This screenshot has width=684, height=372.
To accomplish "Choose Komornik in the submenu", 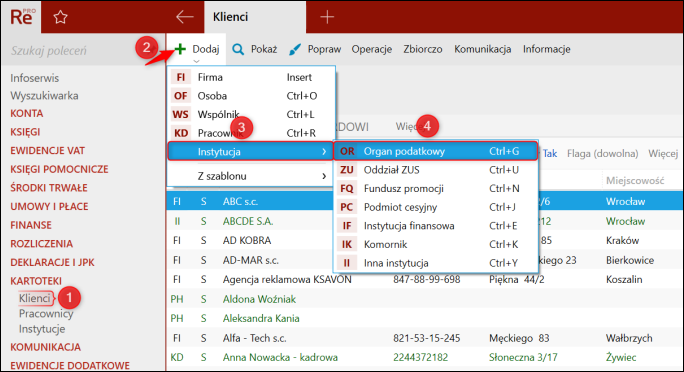I will 436,244.
